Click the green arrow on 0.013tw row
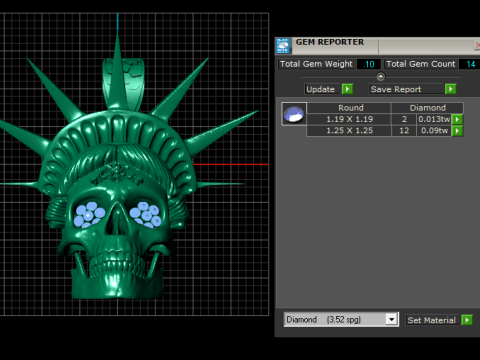Screen dimensions: 480x360 click(x=457, y=119)
